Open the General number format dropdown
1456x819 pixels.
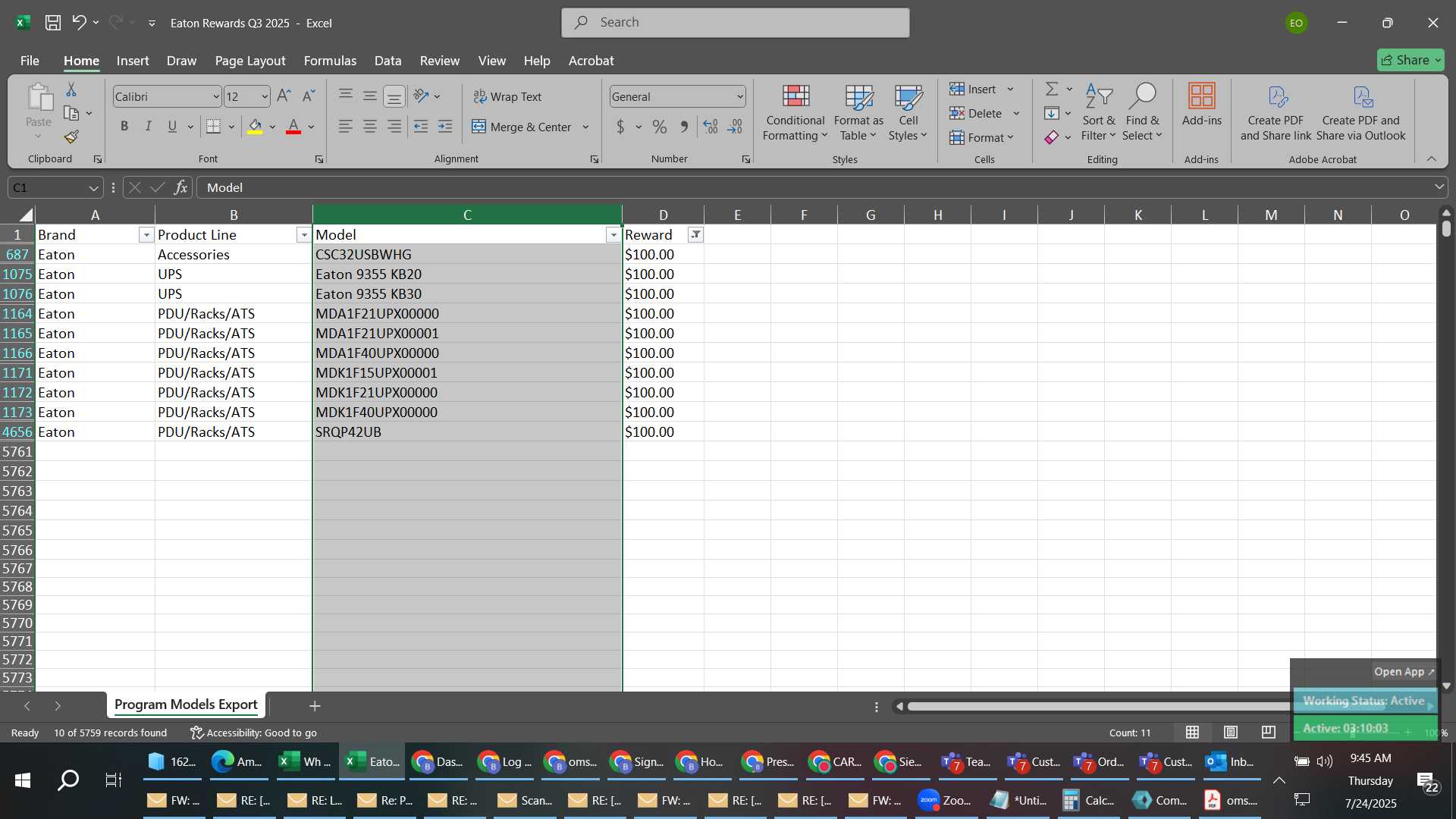point(739,96)
